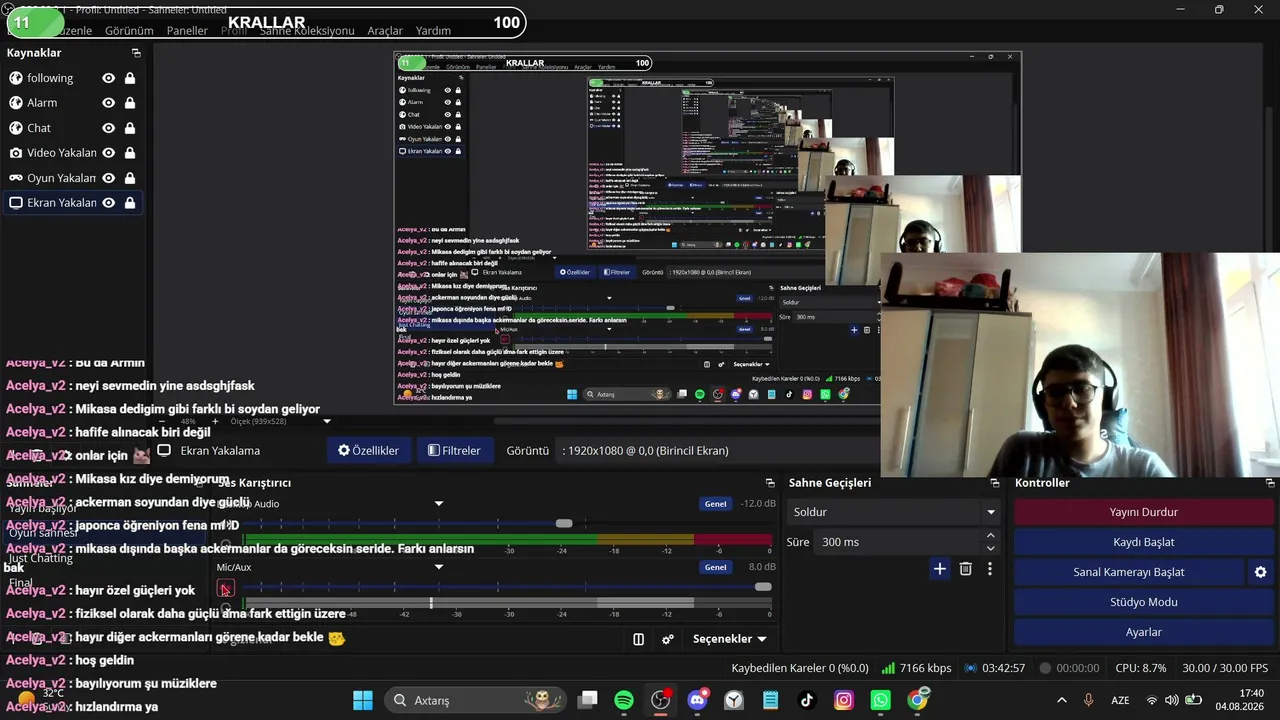The height and width of the screenshot is (720, 1280).
Task: Click the monitor icon of Ekran Yakalama source
Action: pos(16,203)
